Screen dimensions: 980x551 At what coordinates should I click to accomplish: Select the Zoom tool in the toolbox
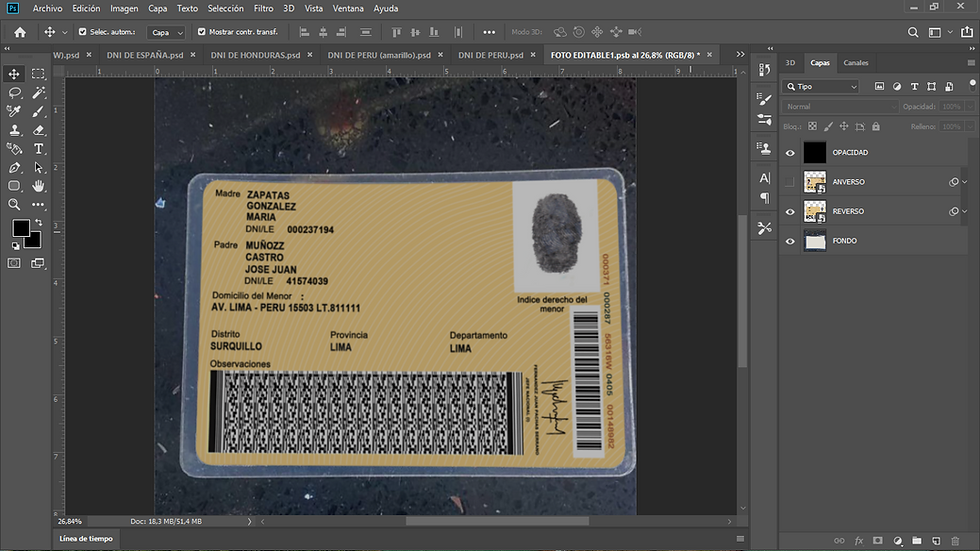14,204
